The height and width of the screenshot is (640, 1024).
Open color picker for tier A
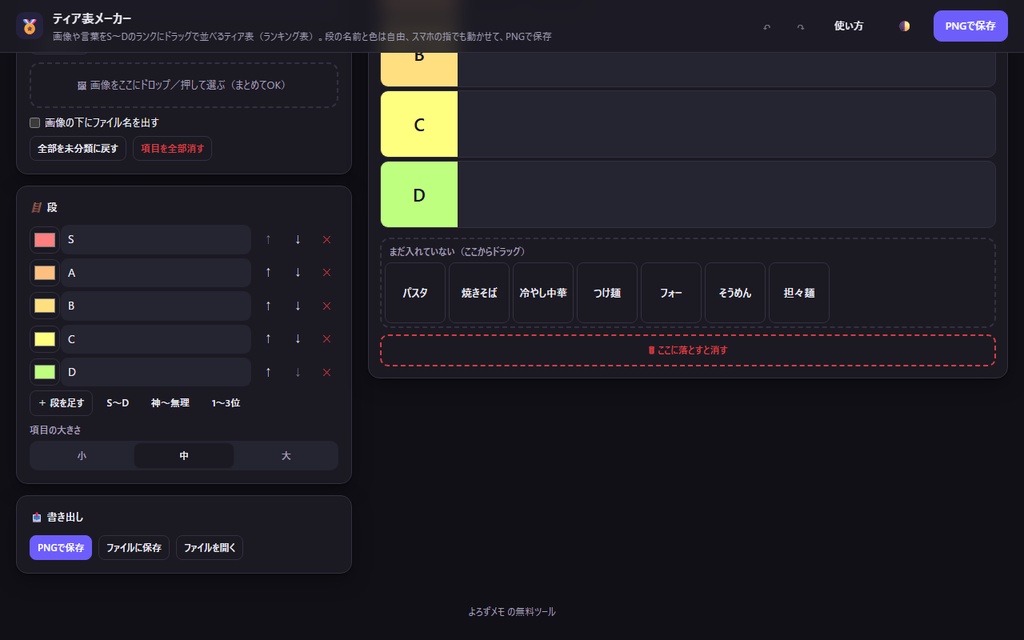pos(44,272)
